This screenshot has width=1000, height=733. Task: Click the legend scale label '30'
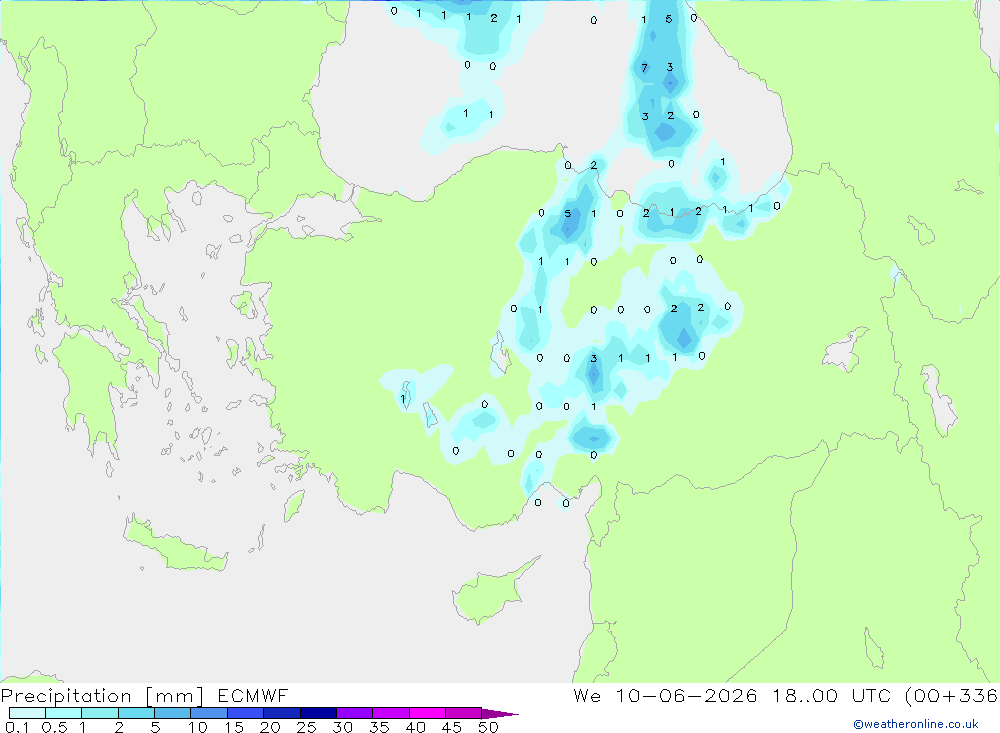pos(342,727)
